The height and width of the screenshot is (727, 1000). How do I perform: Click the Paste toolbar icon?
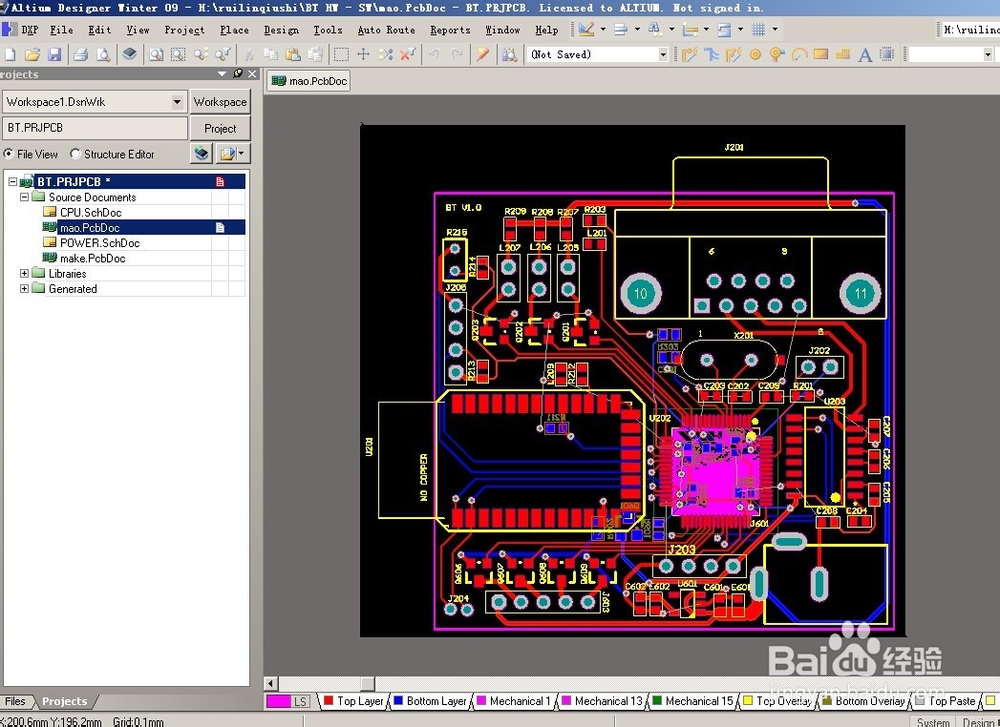pyautogui.click(x=293, y=55)
